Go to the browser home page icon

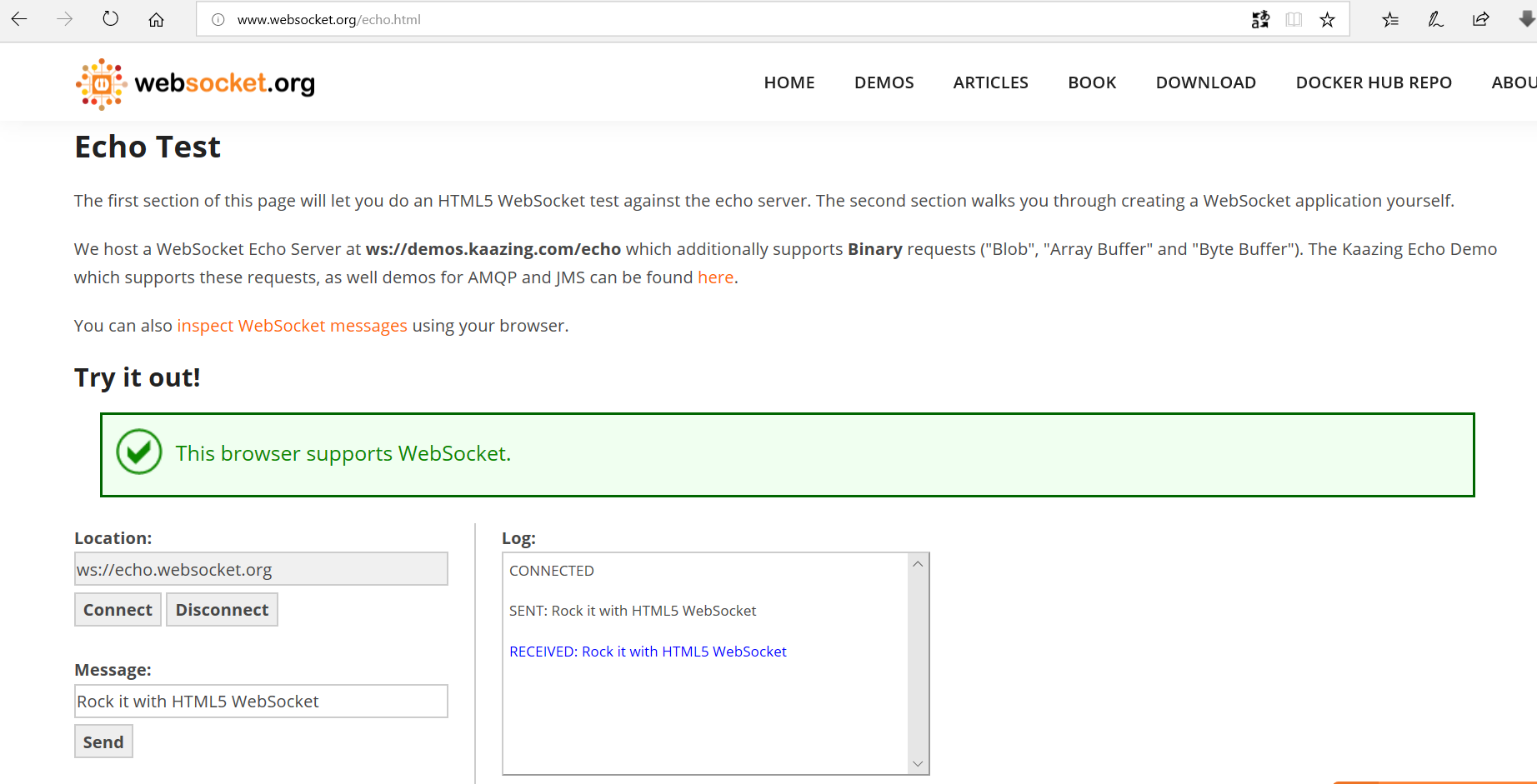pos(156,19)
